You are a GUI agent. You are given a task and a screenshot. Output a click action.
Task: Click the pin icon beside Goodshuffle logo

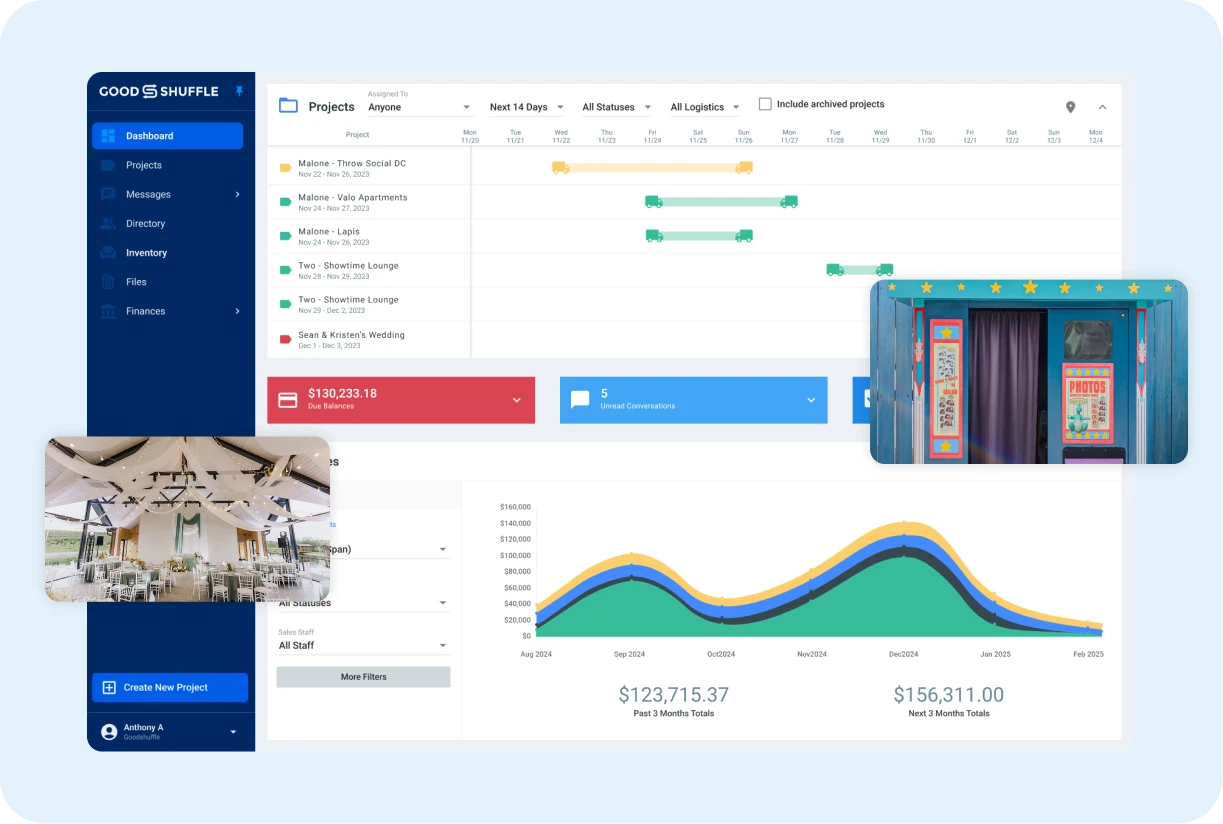point(239,91)
